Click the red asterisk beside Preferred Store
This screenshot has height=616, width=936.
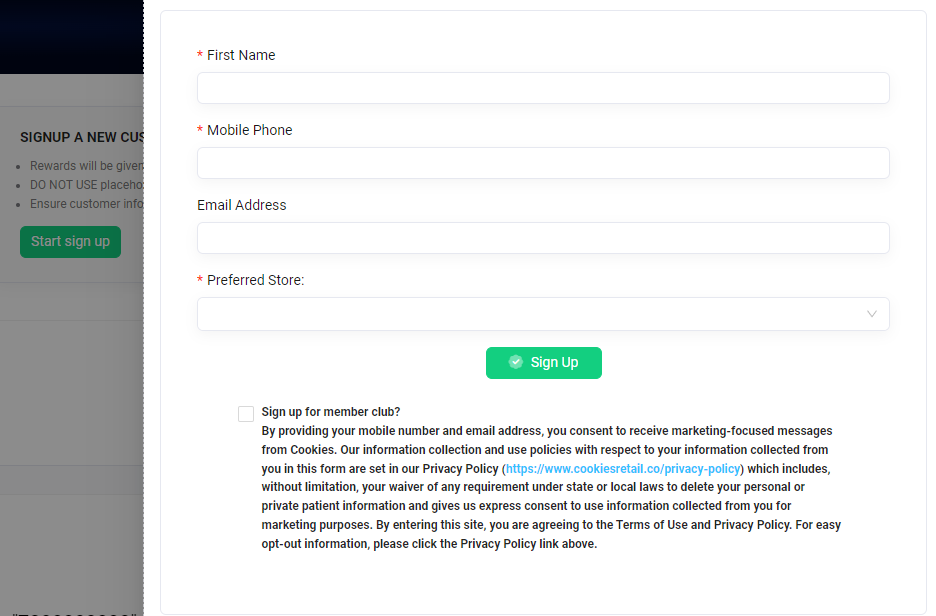(200, 281)
